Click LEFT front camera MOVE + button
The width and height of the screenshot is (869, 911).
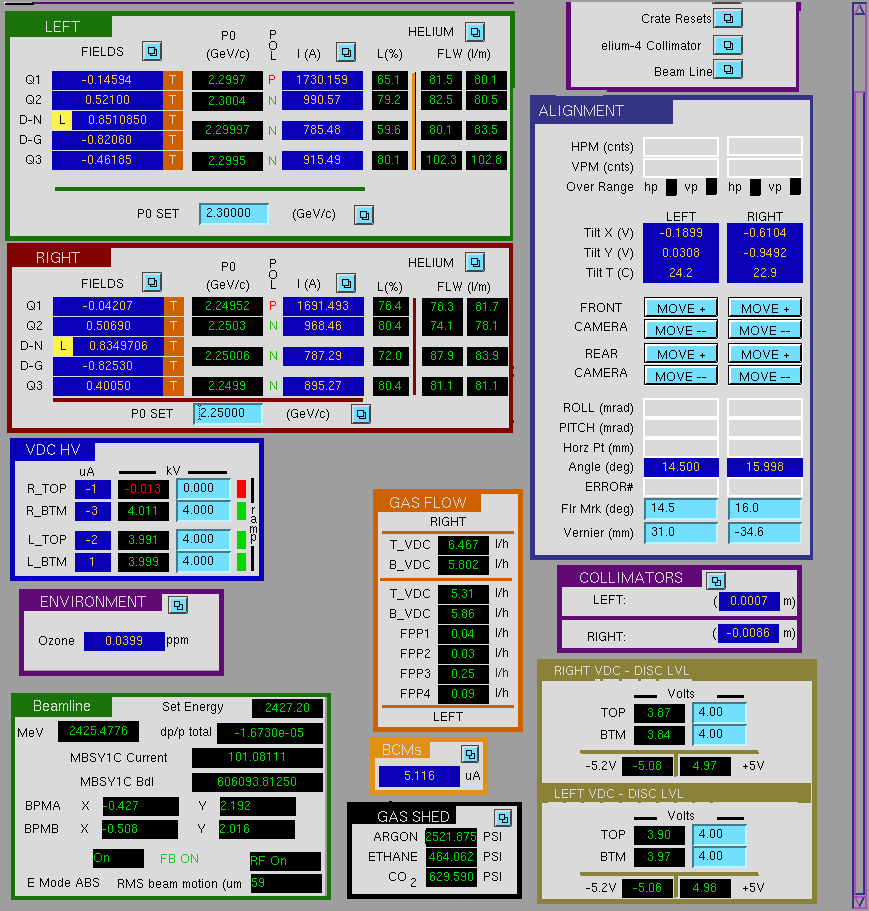tap(681, 308)
